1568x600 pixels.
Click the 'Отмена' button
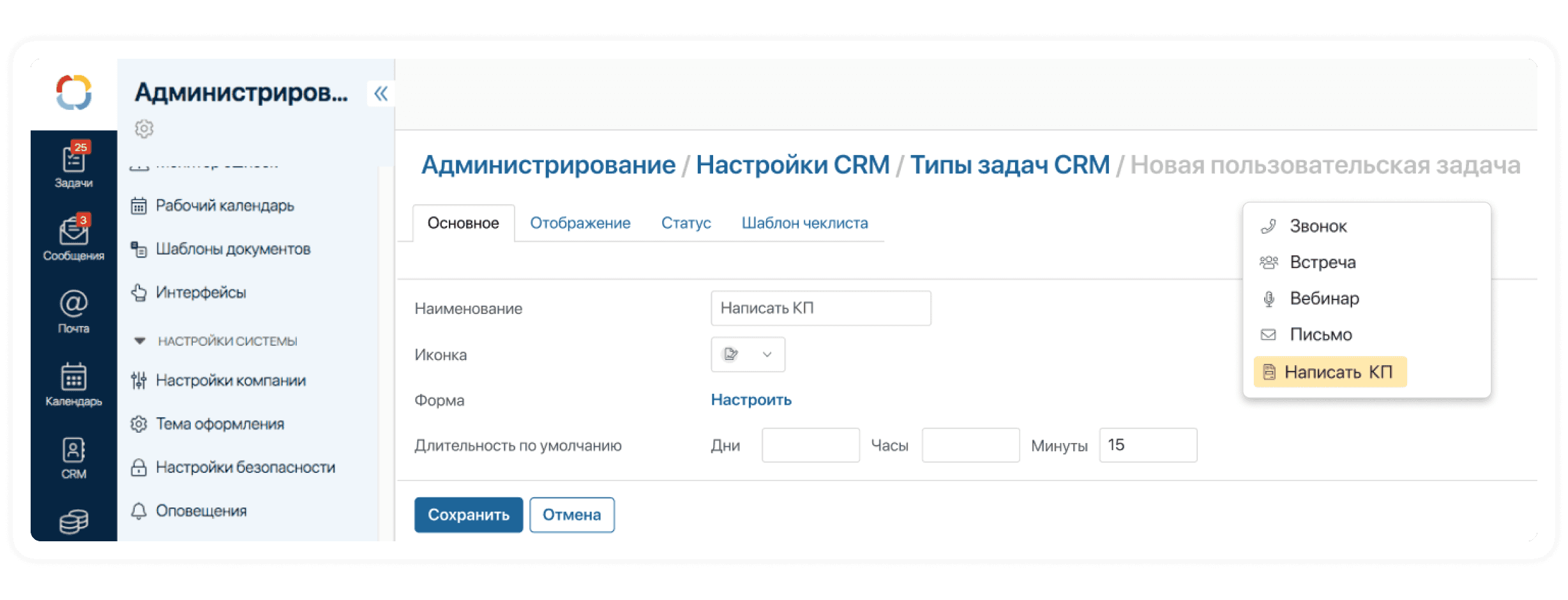pos(571,514)
